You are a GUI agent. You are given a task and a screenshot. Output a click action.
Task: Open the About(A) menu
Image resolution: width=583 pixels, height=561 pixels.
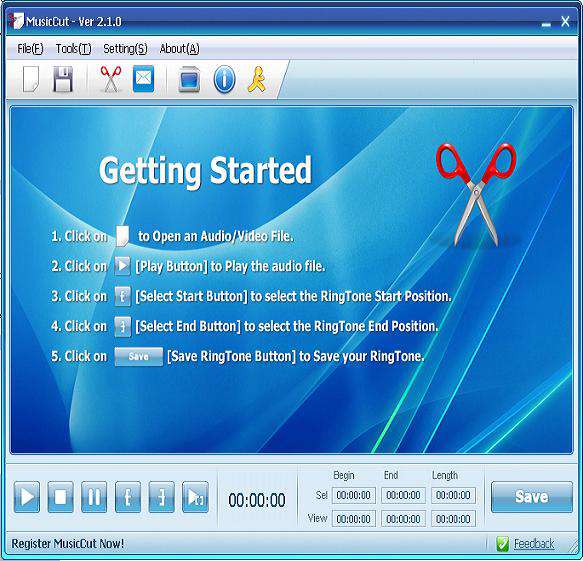pyautogui.click(x=180, y=49)
